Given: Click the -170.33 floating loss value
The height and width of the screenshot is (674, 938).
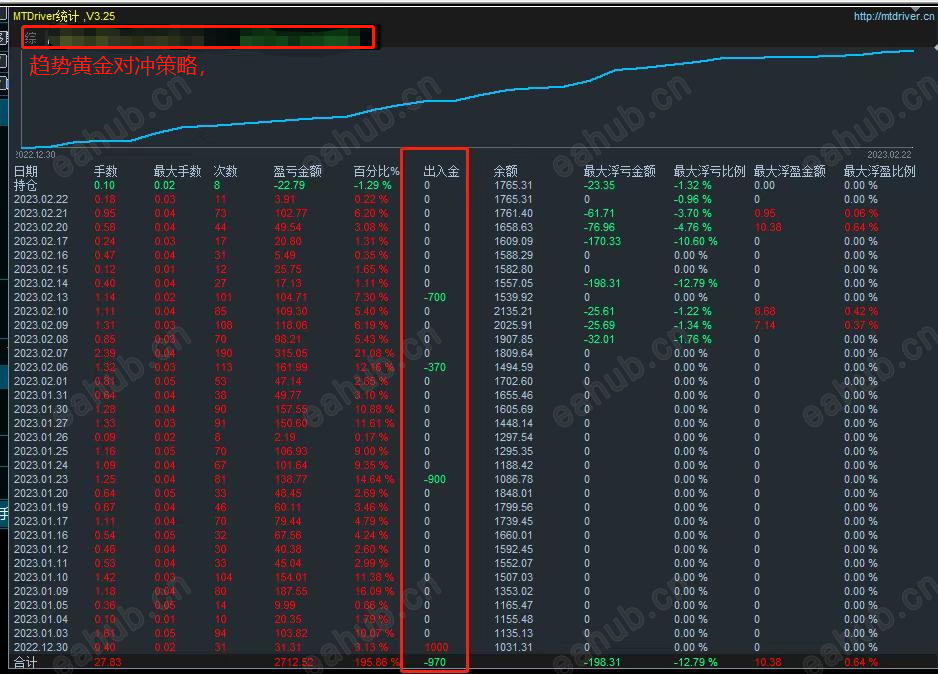Looking at the screenshot, I should [x=602, y=241].
